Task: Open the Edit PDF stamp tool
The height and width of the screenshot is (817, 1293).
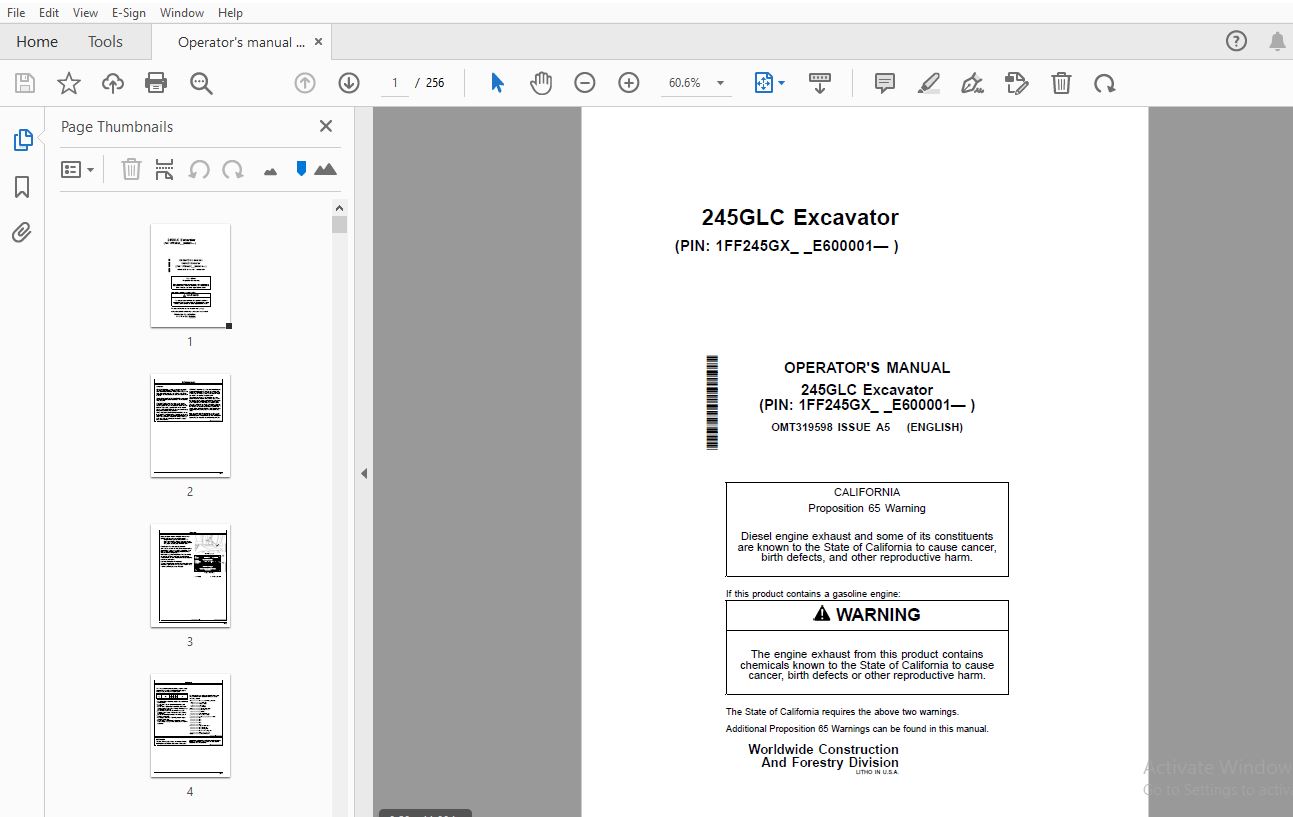Action: pos(1017,83)
